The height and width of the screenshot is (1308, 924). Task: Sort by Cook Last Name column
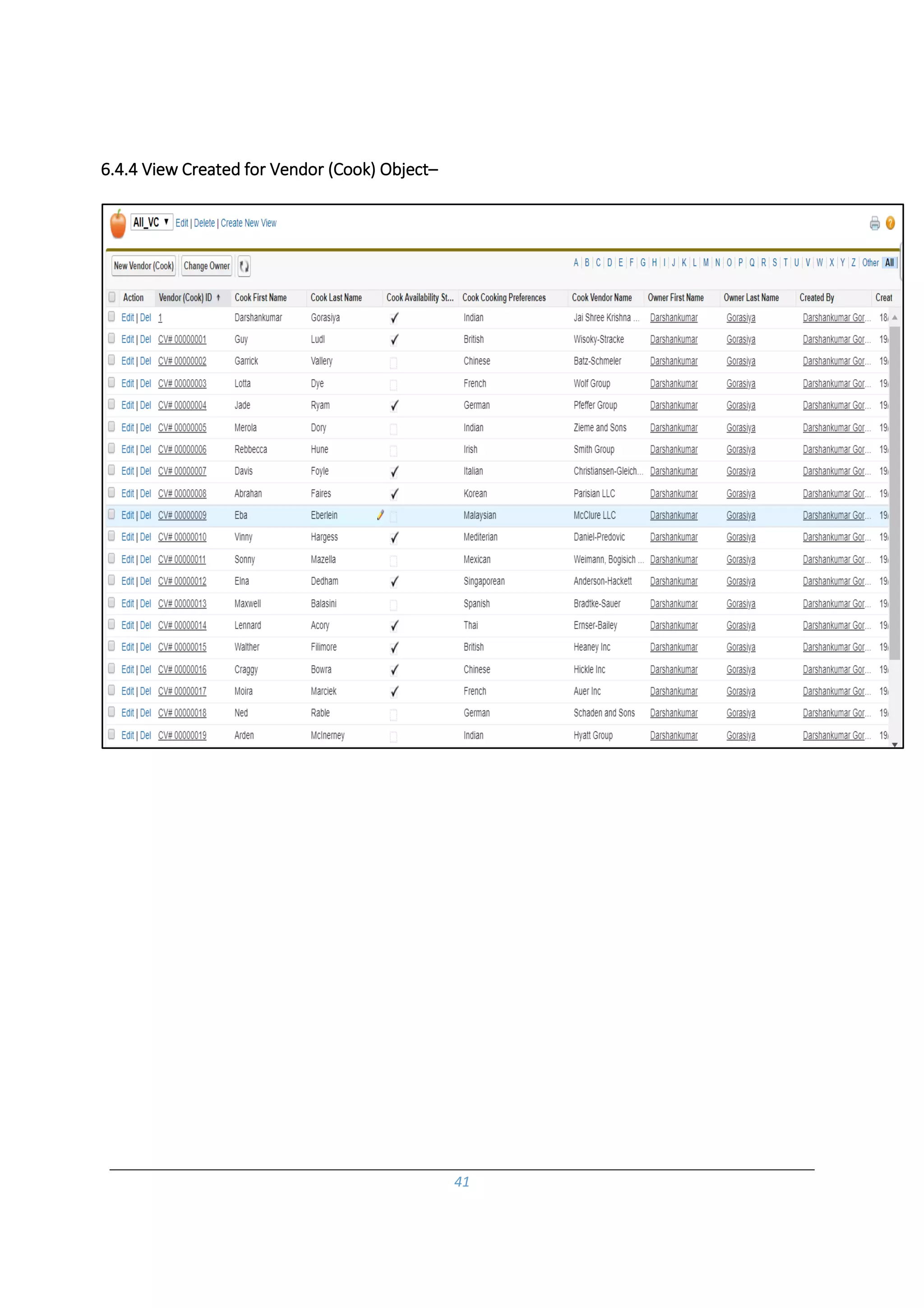(336, 297)
